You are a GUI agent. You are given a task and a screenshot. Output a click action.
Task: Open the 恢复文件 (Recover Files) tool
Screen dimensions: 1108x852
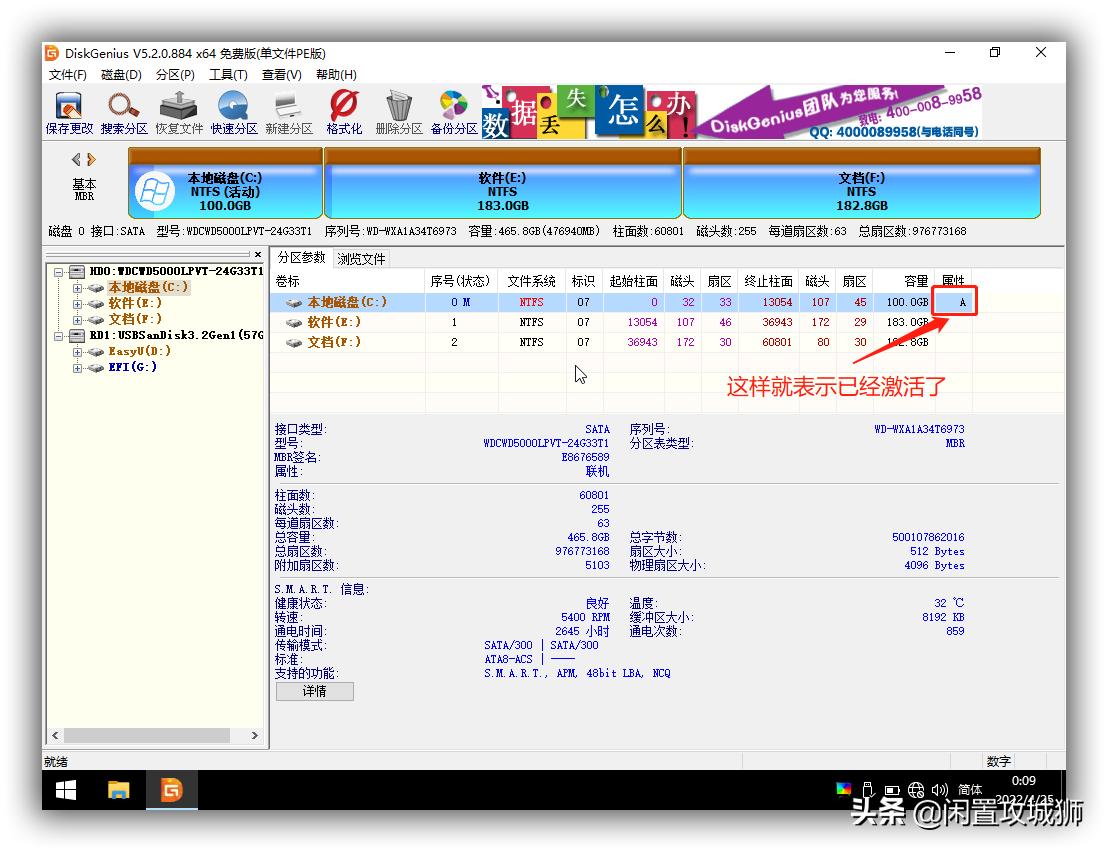click(x=177, y=111)
